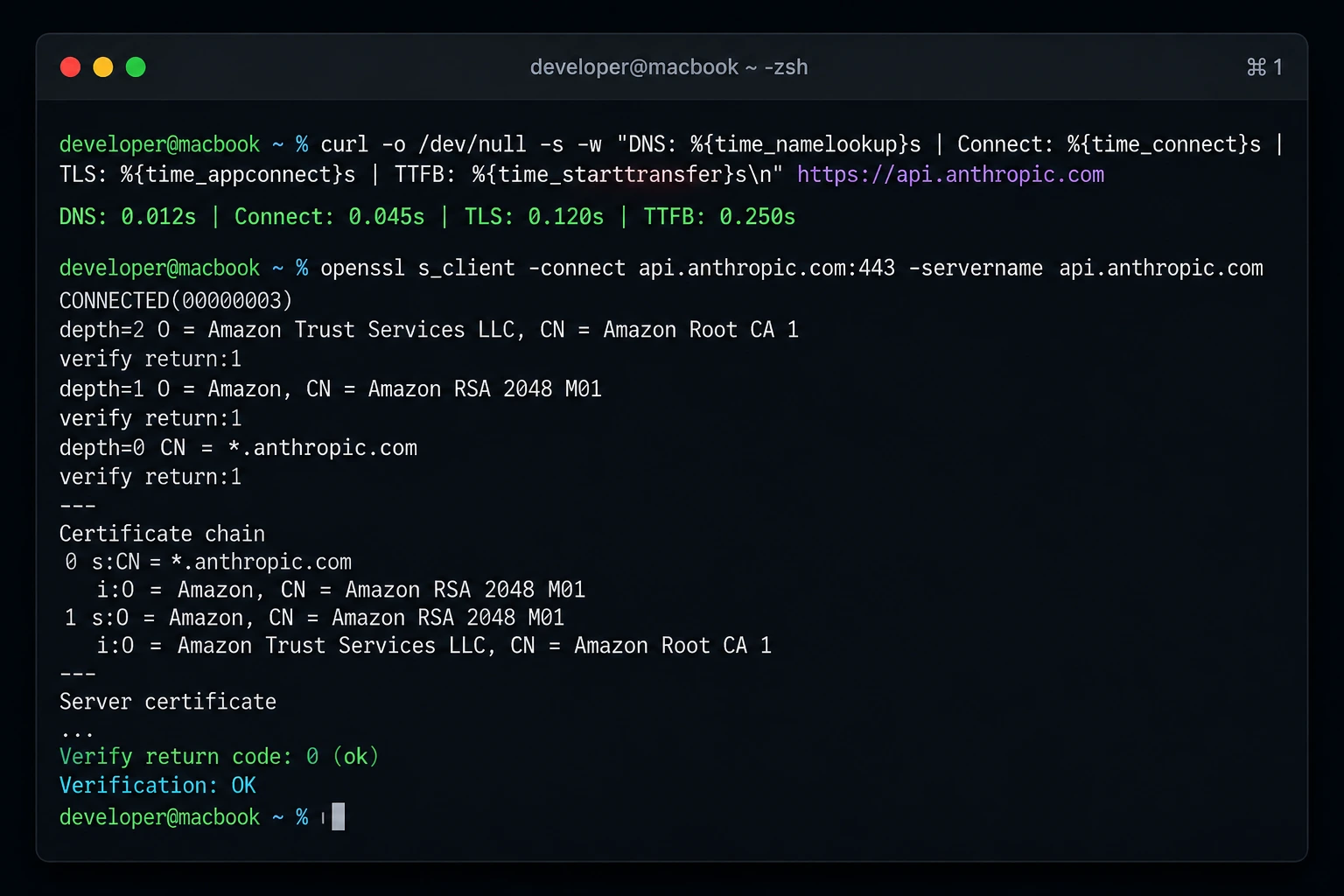Image resolution: width=1344 pixels, height=896 pixels.
Task: Click the last 'i:O = Amazon Trust Services LLC' line
Action: click(x=434, y=646)
